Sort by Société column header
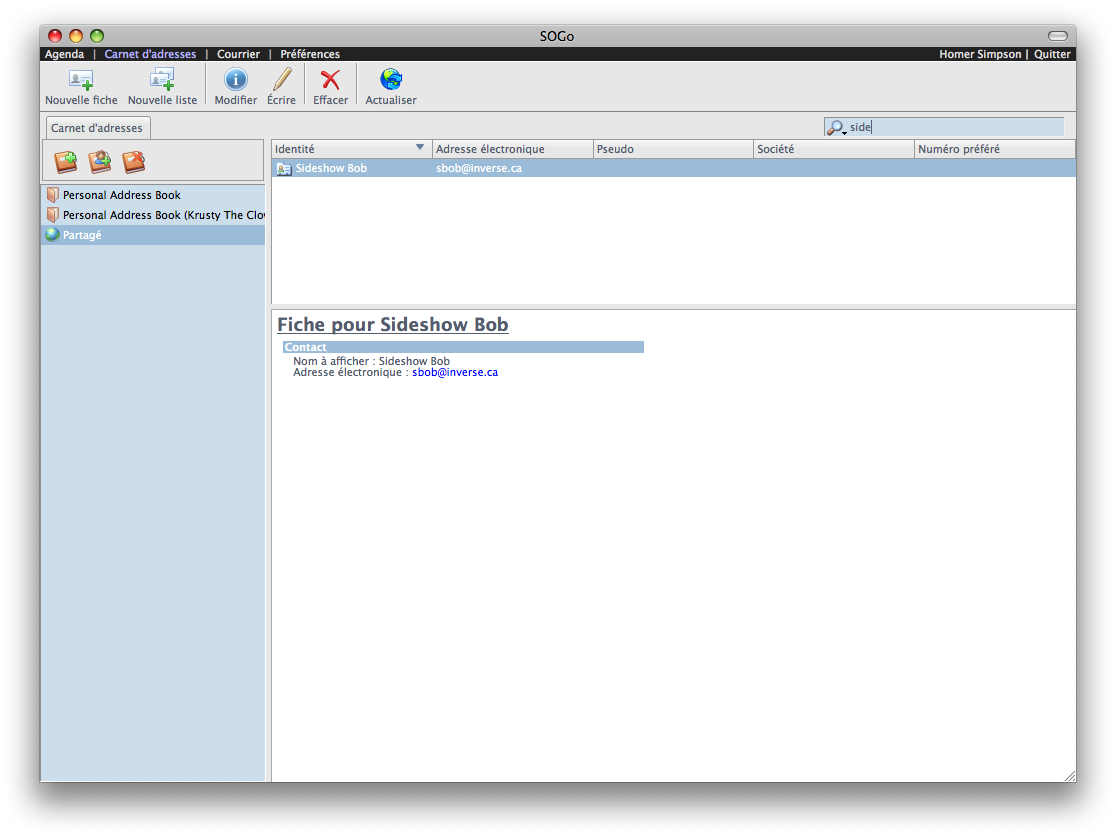Viewport: 1116px width, 837px height. 833,149
